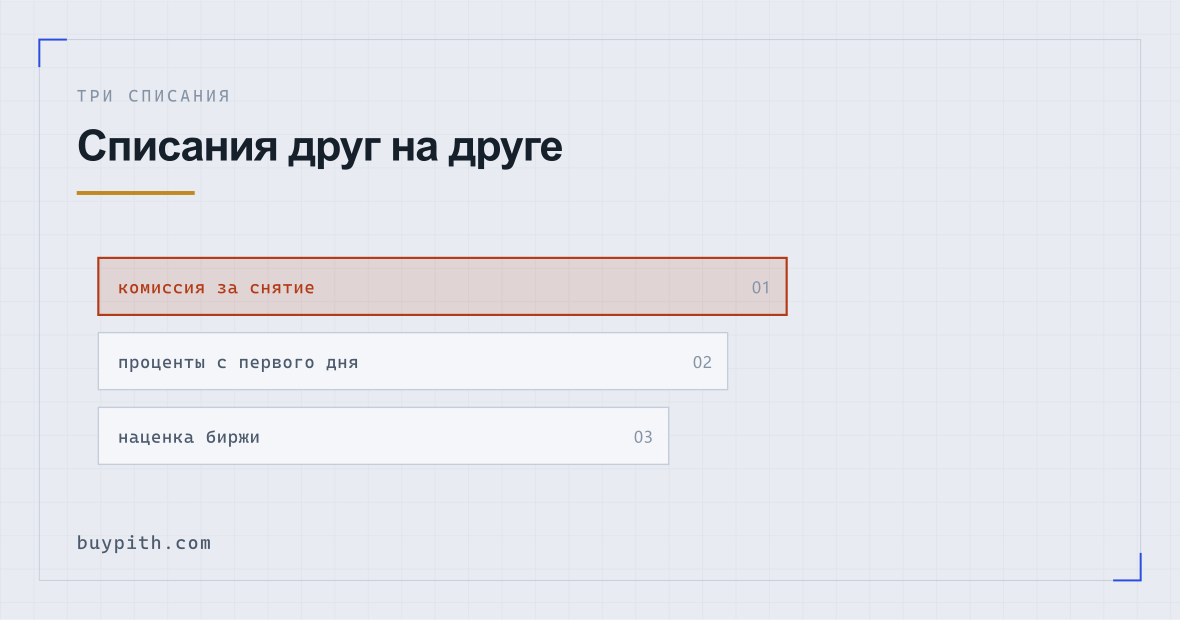Open the buypith.com link

[x=144, y=543]
